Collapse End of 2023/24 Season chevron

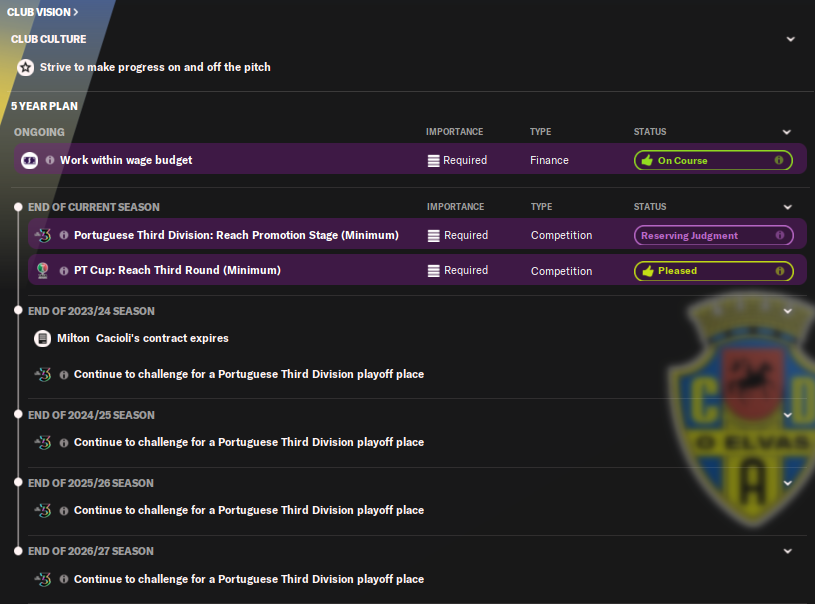pos(788,311)
